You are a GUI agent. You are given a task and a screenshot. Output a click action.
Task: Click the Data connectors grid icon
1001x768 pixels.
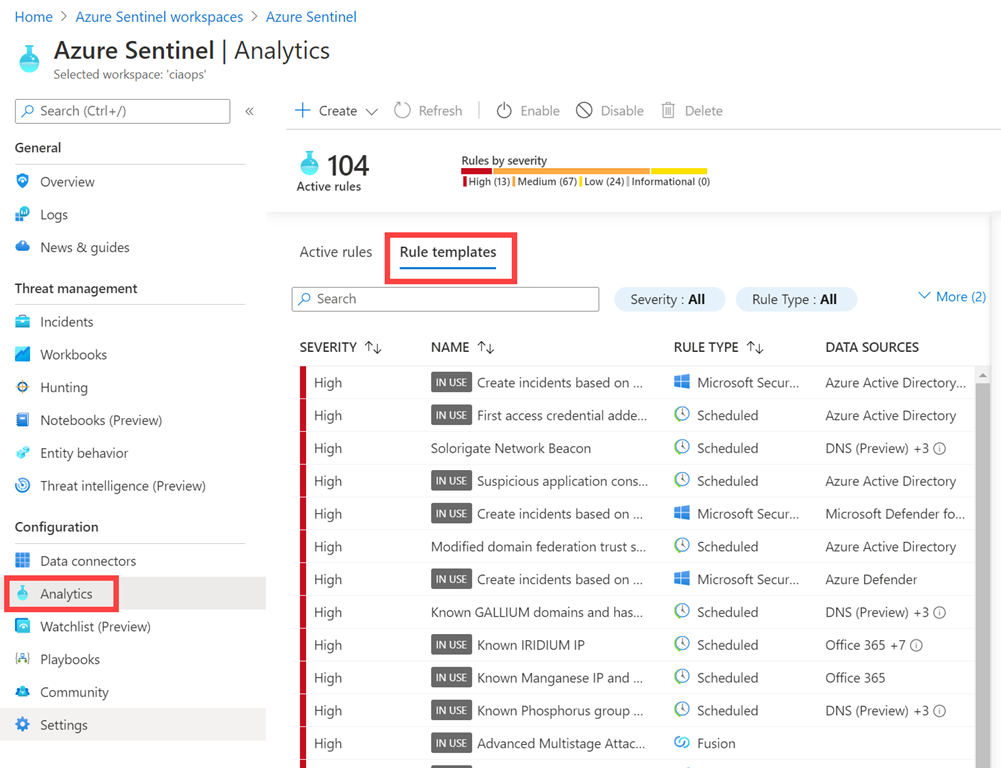coord(23,561)
